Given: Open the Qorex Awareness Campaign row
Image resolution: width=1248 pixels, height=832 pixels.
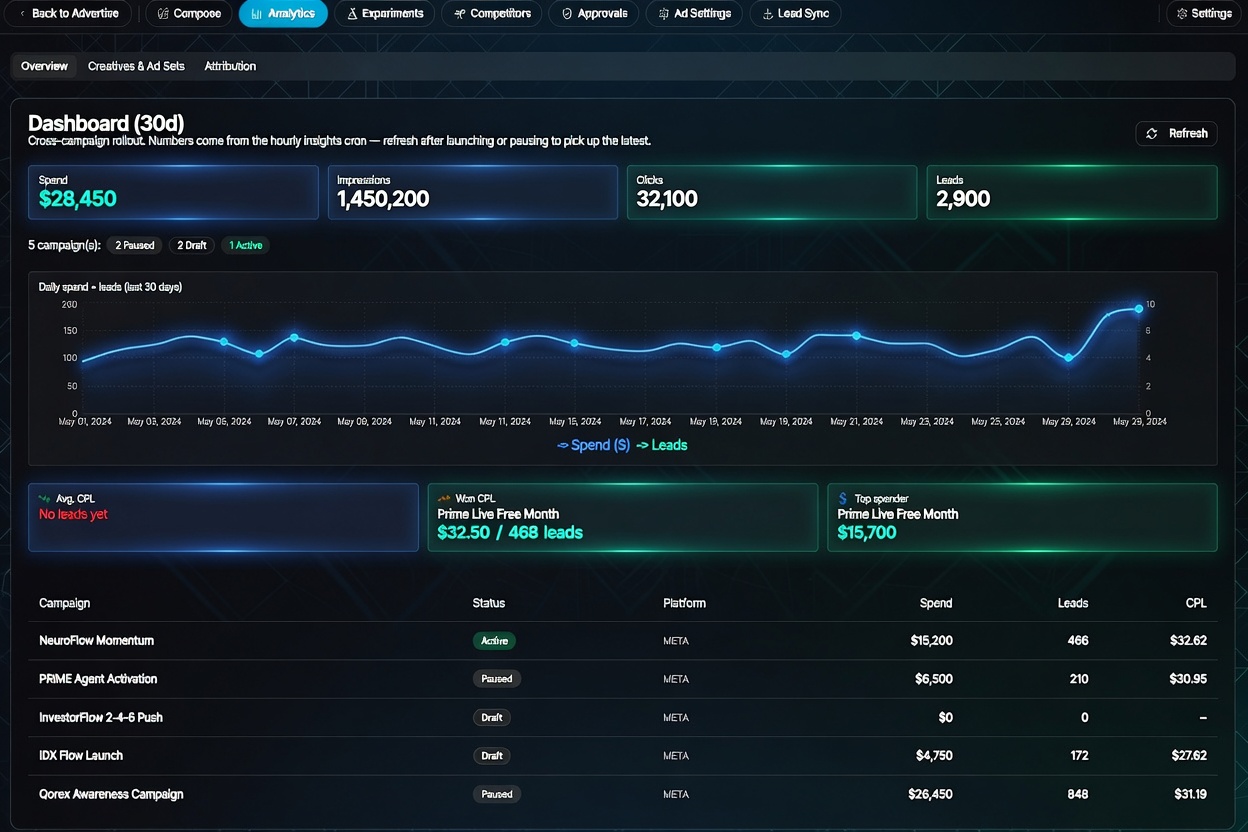Looking at the screenshot, I should 623,794.
